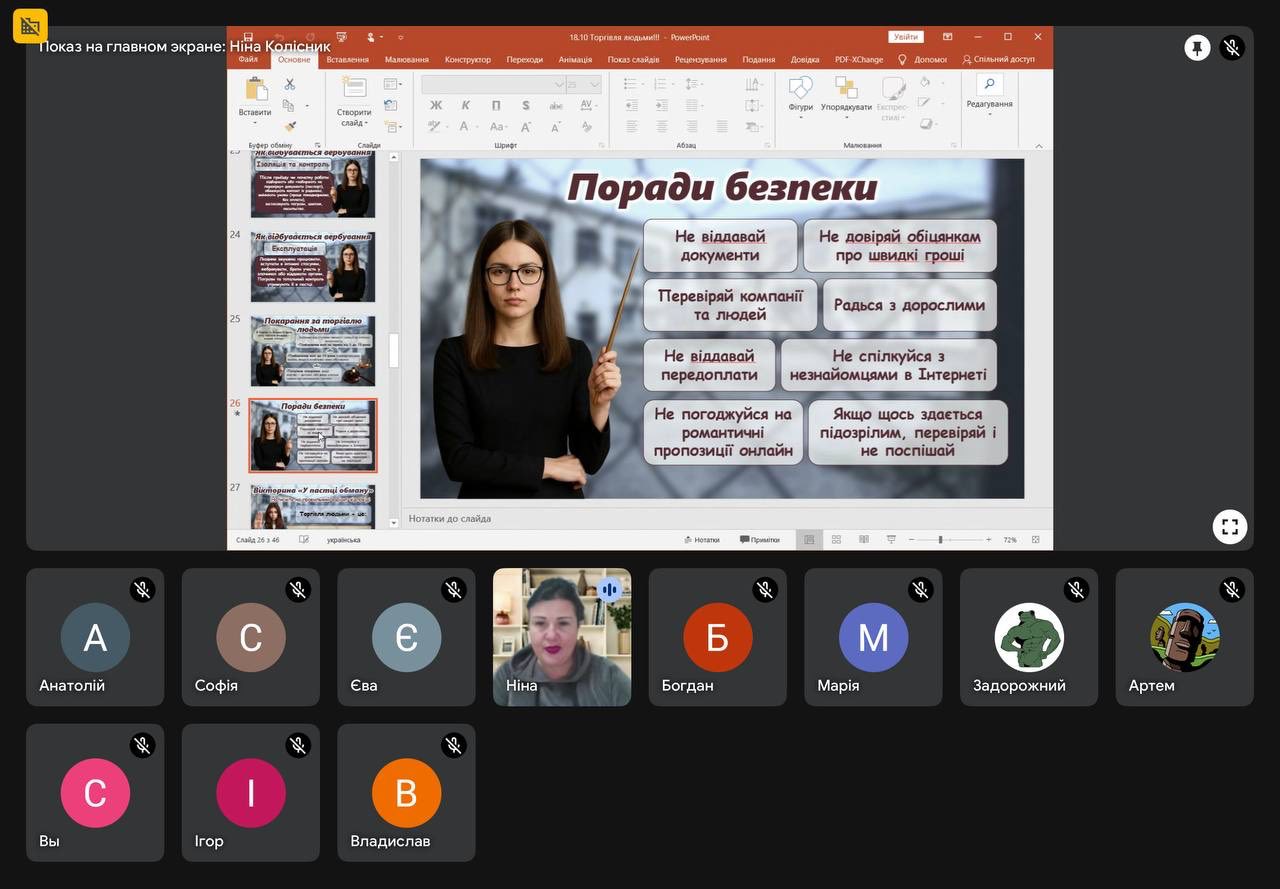Click the Увійти sign-in button
The image size is (1280, 889).
pos(906,37)
